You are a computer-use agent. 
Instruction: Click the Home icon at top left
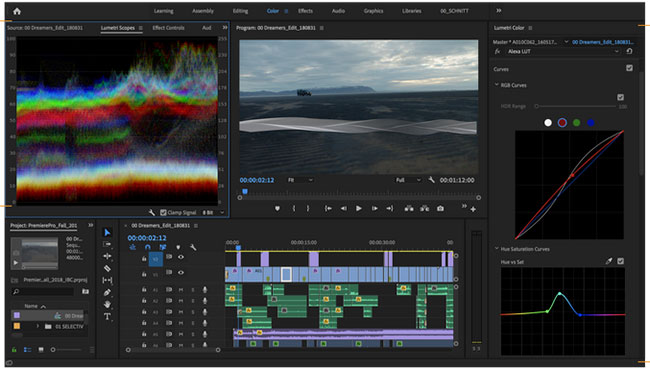(x=17, y=11)
